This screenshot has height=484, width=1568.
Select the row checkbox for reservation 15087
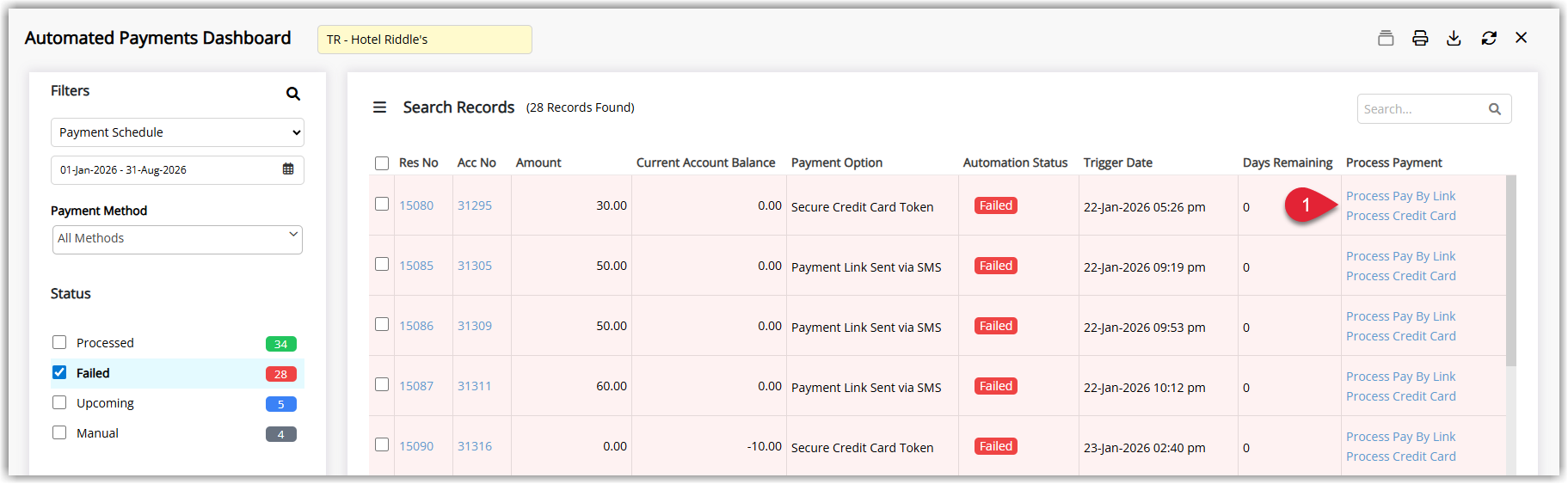pos(382,384)
